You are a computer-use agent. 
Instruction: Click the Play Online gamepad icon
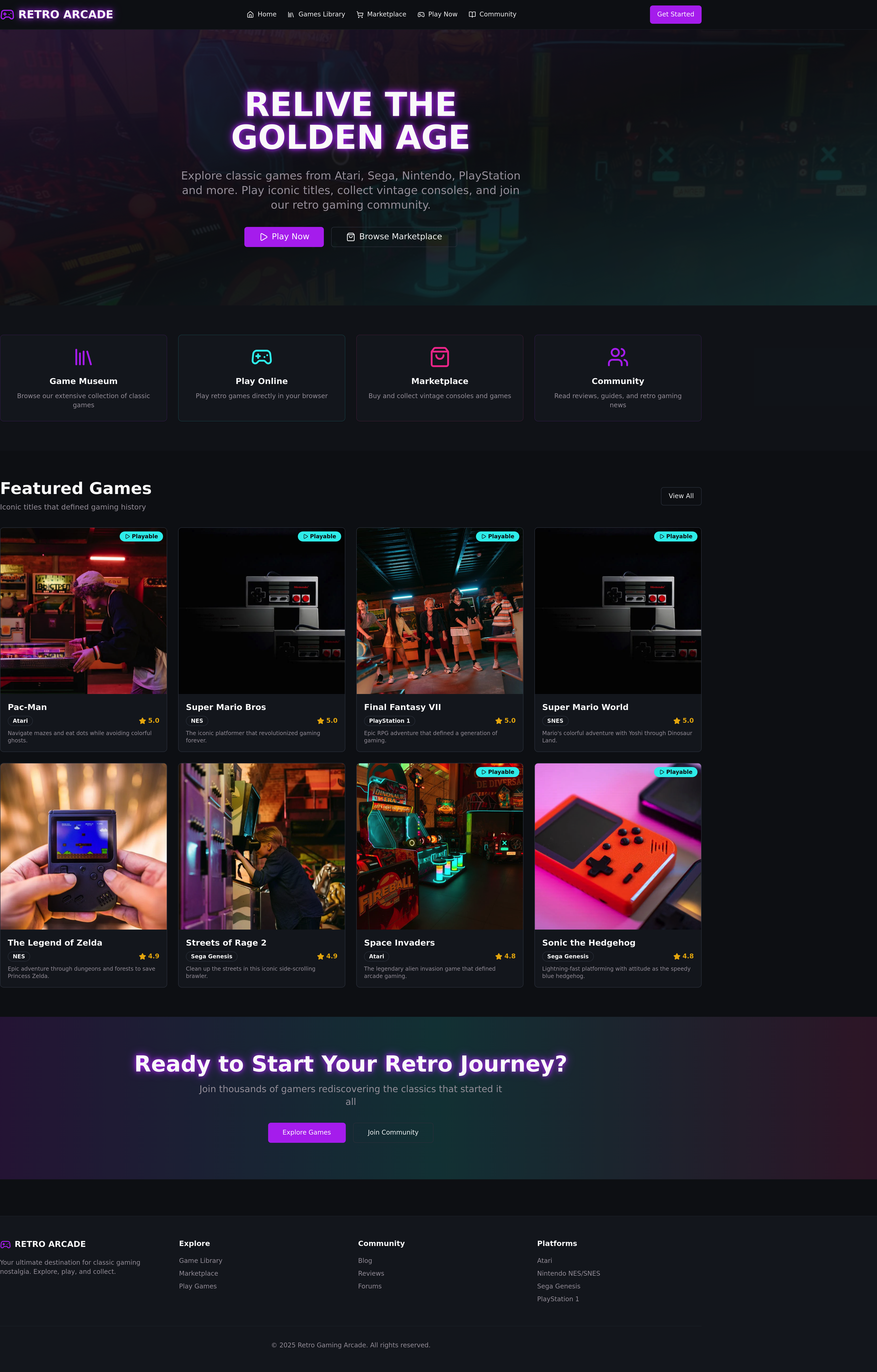coord(262,357)
